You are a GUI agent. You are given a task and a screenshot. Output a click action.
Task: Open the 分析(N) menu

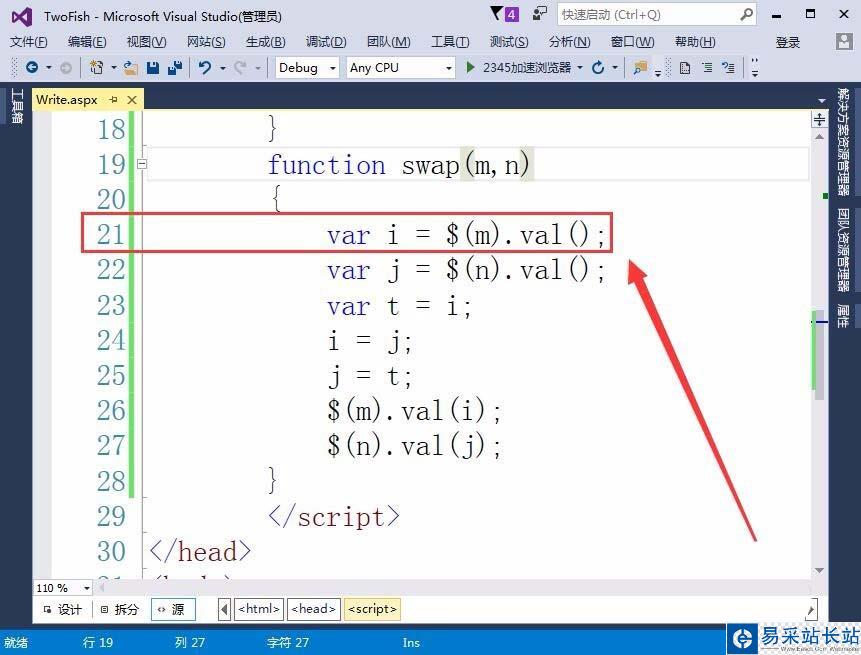coord(570,42)
